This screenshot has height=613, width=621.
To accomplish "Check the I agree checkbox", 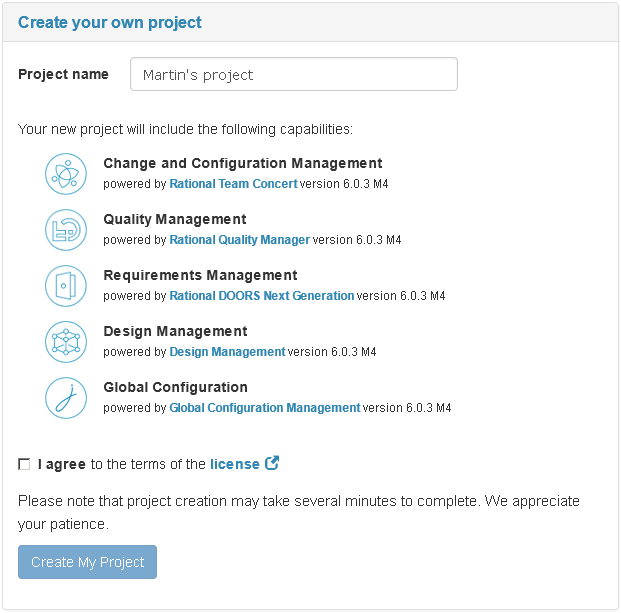I will tap(24, 464).
